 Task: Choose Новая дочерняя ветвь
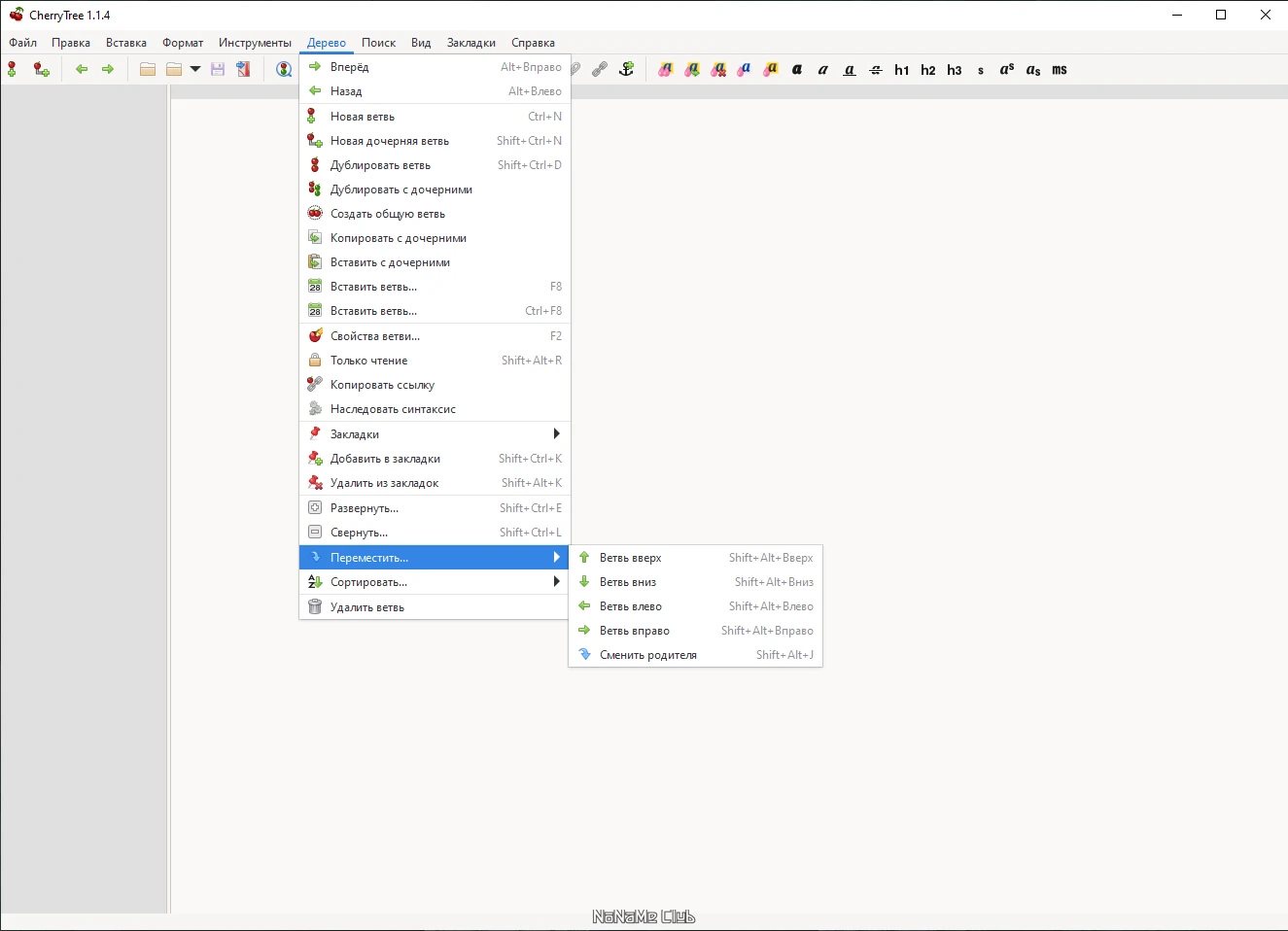tap(435, 141)
